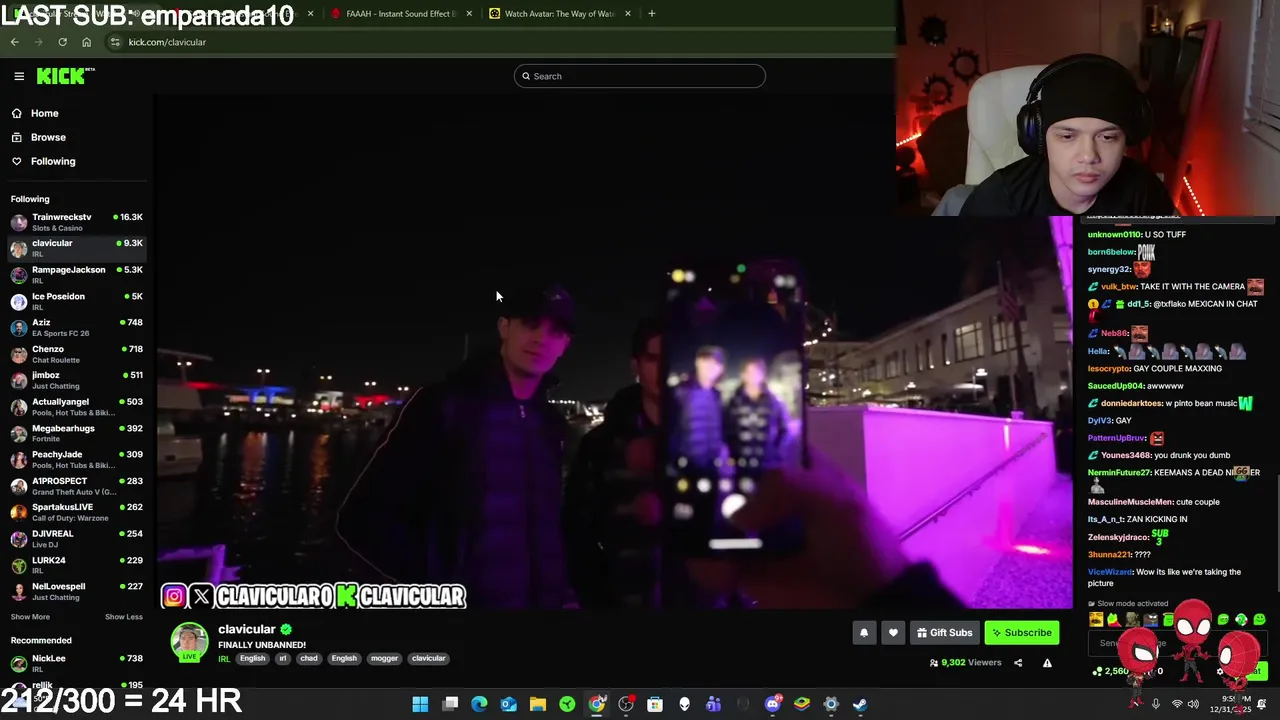Click the IRL category link under title

(224, 658)
